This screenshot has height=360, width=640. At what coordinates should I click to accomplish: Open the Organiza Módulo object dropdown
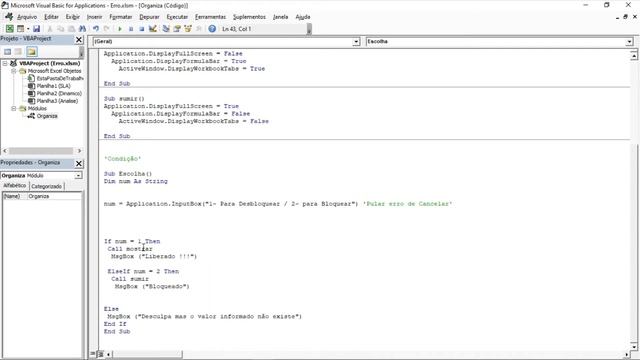[x=78, y=176]
